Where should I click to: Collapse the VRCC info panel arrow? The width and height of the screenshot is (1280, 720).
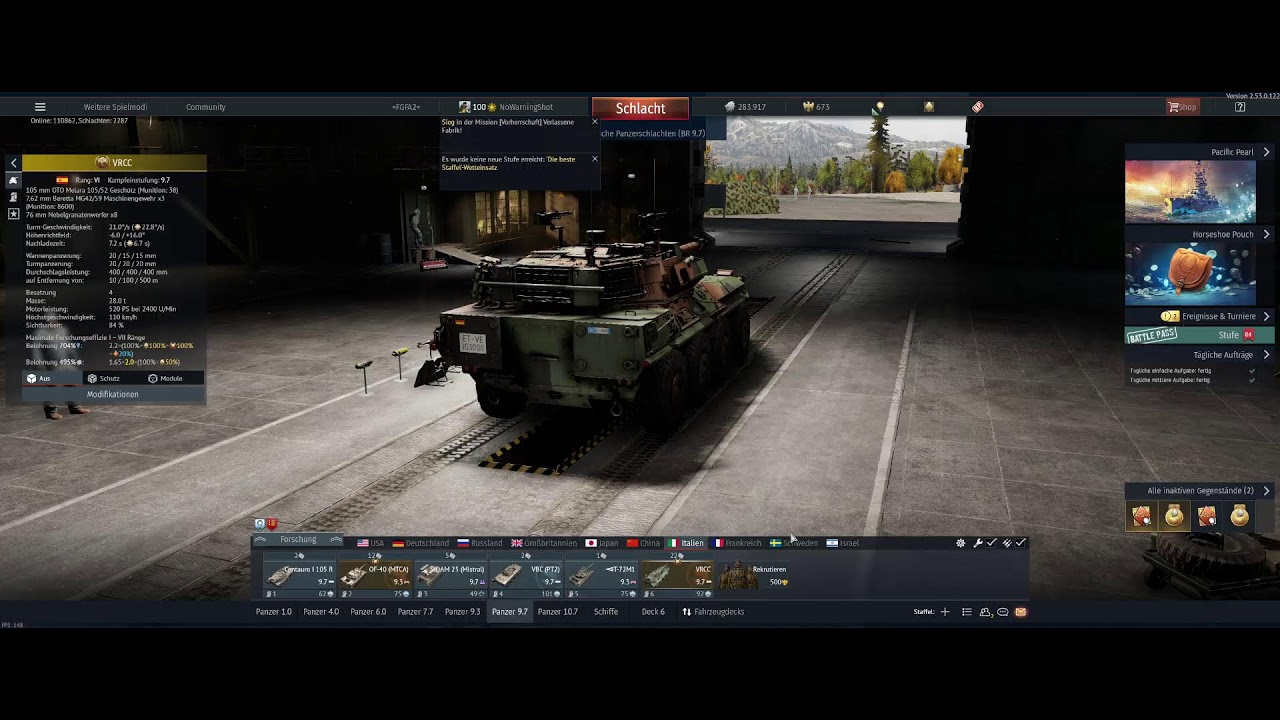[x=13, y=162]
